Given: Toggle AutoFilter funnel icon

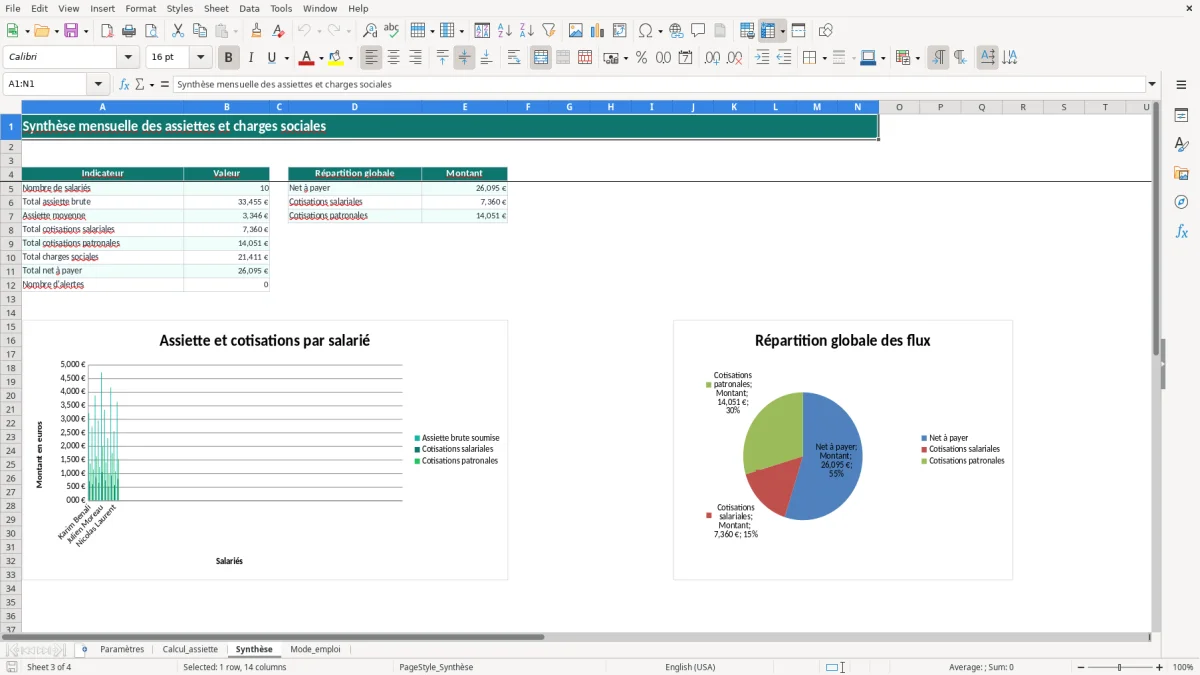Looking at the screenshot, I should tap(549, 31).
